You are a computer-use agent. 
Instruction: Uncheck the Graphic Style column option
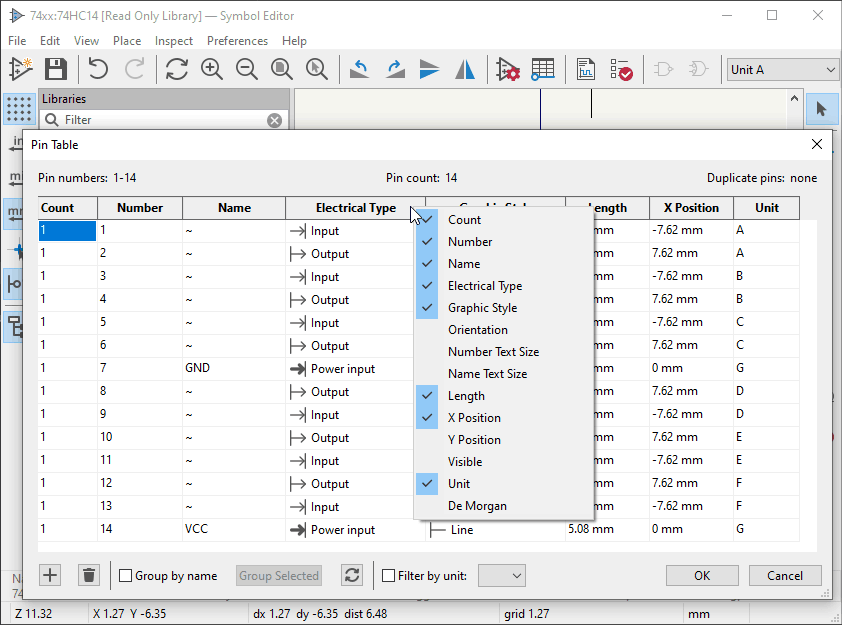[484, 308]
